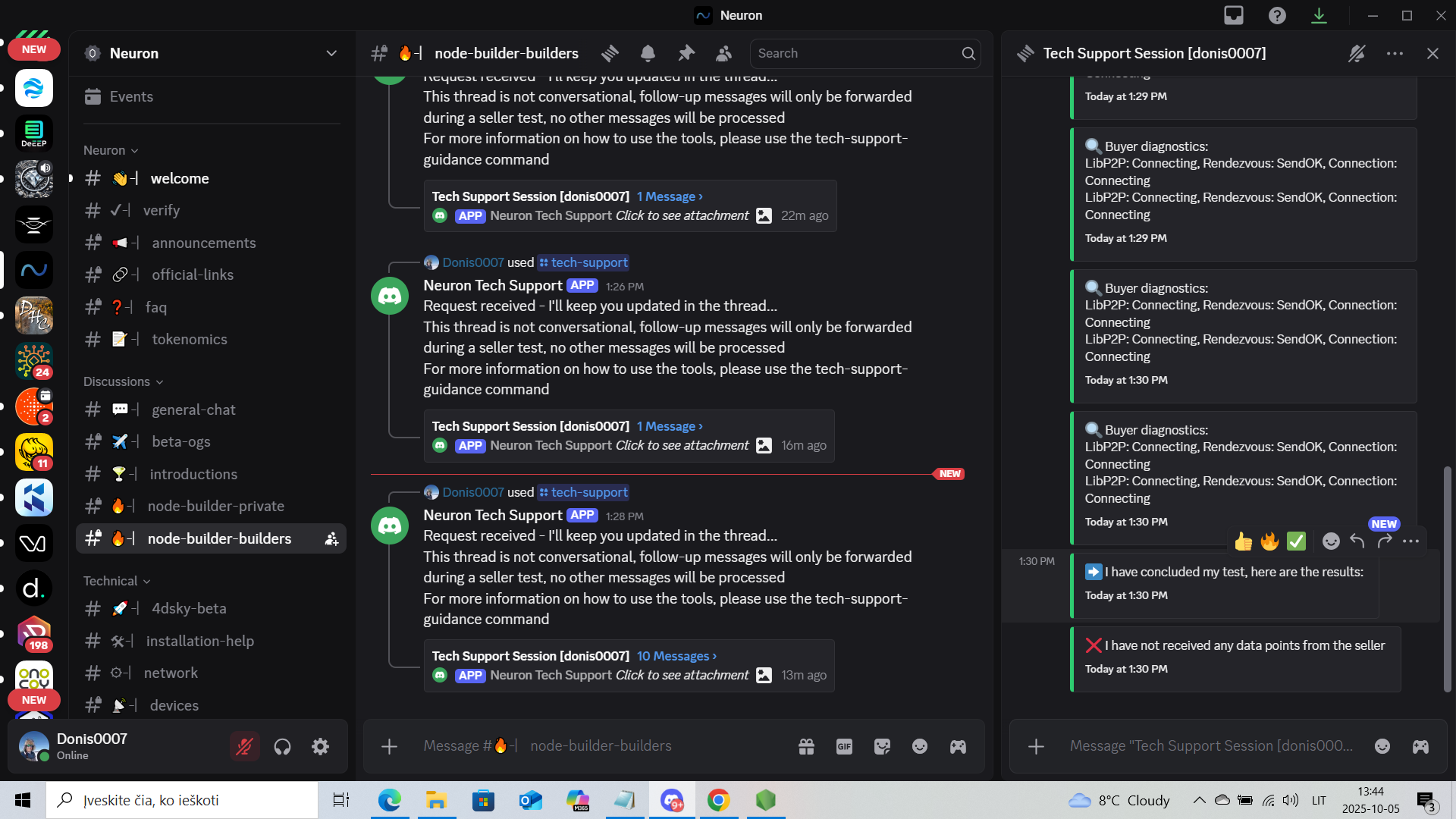
Task: Open Windows Start menu
Action: [23, 800]
